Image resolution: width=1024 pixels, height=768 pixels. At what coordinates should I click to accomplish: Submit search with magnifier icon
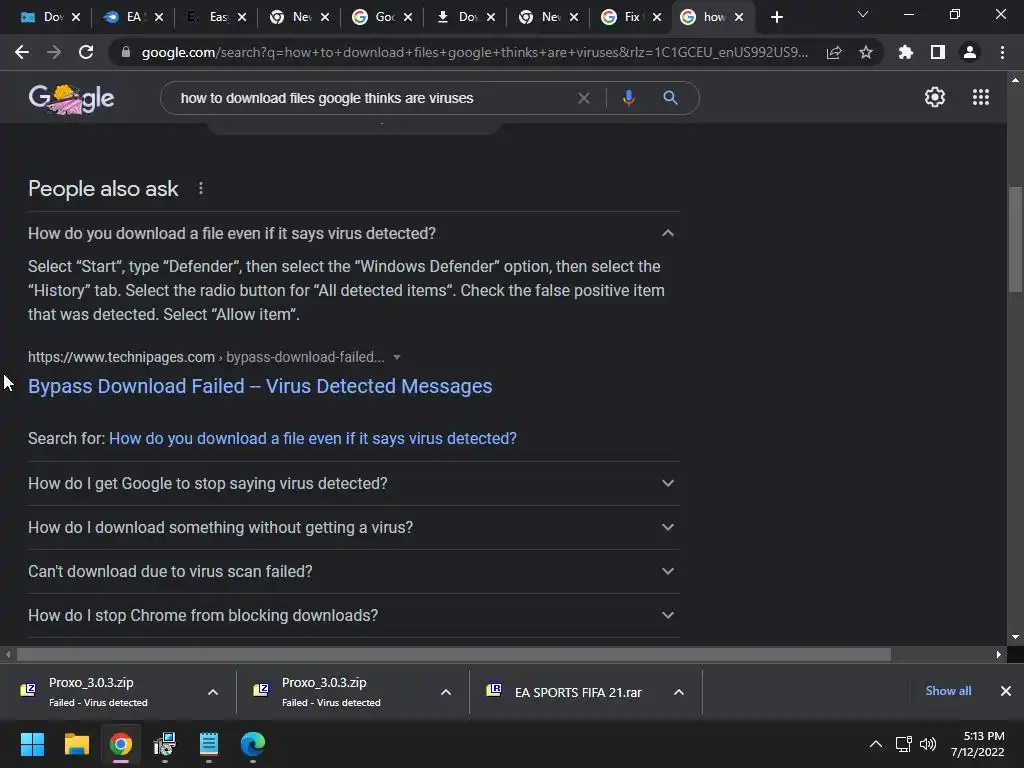click(x=670, y=98)
